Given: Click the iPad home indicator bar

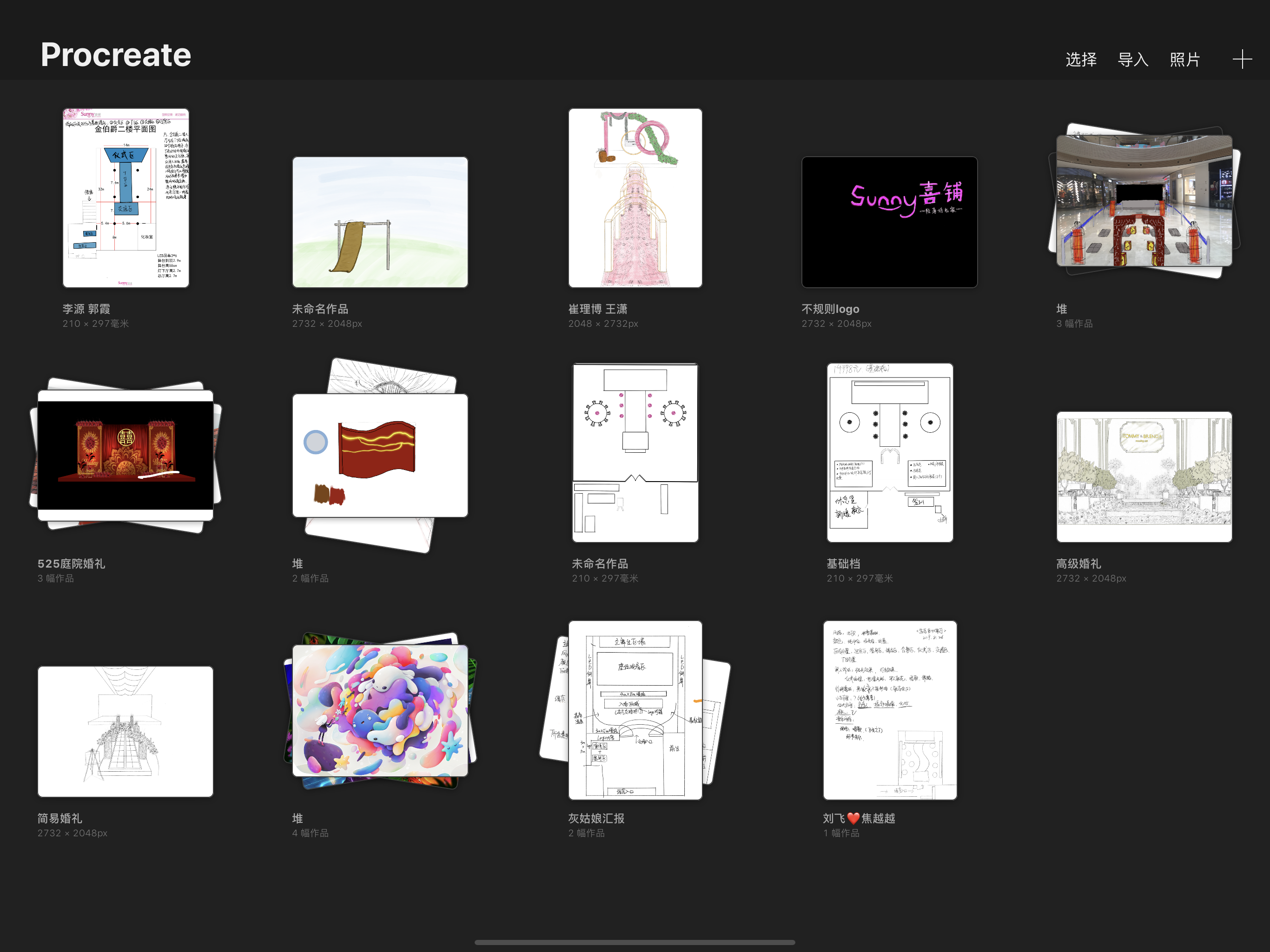Looking at the screenshot, I should click(x=635, y=942).
